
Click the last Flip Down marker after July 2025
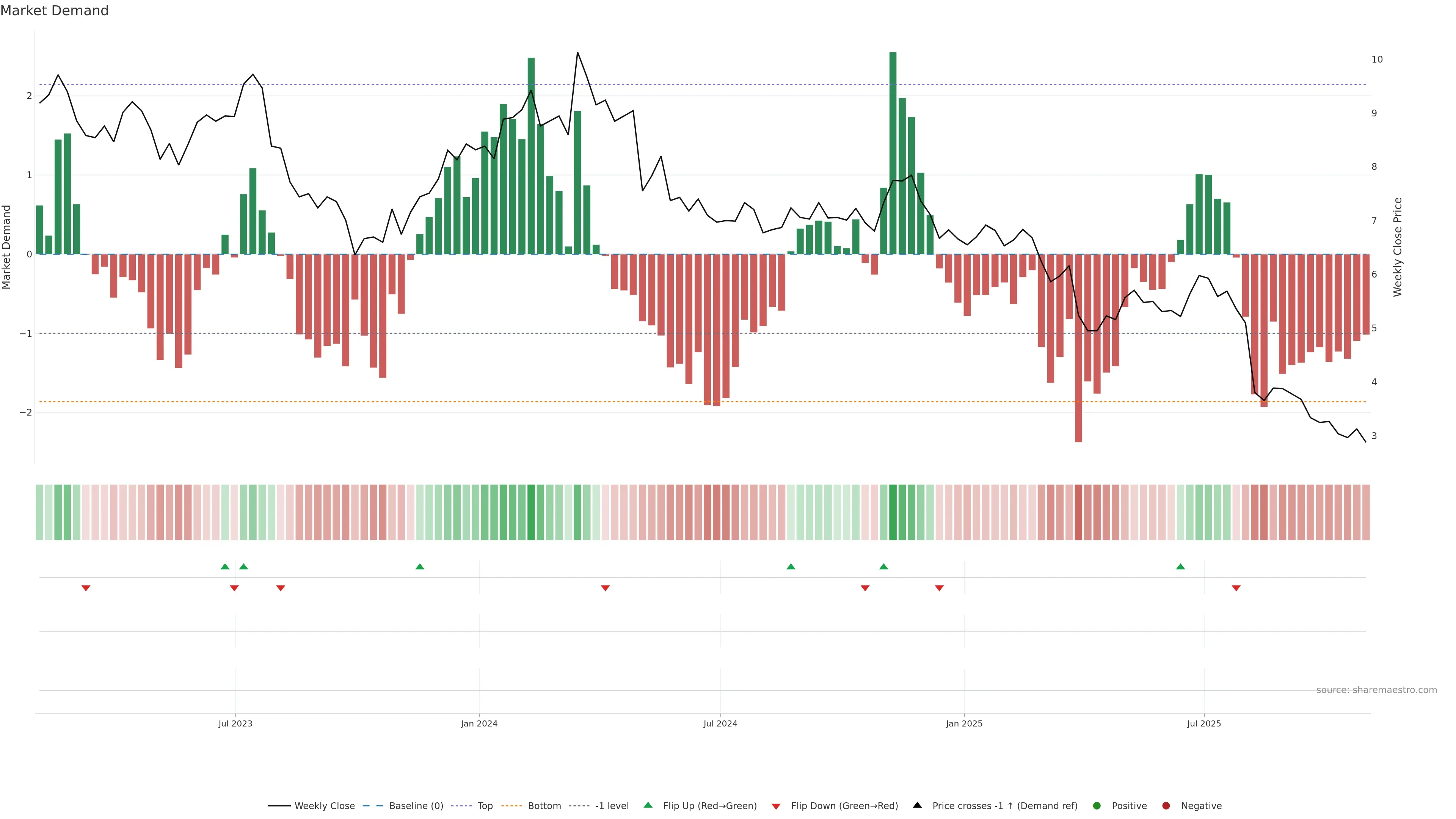1236,588
